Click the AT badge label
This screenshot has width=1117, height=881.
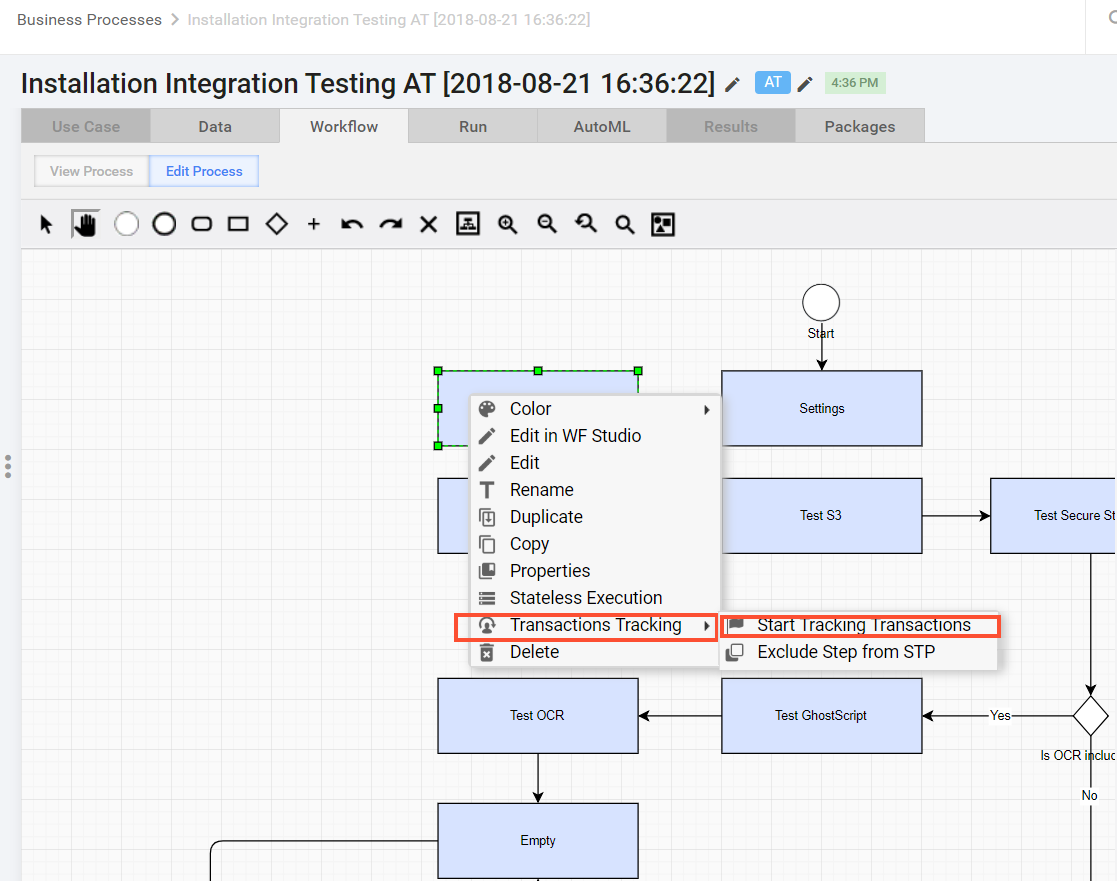click(x=773, y=83)
